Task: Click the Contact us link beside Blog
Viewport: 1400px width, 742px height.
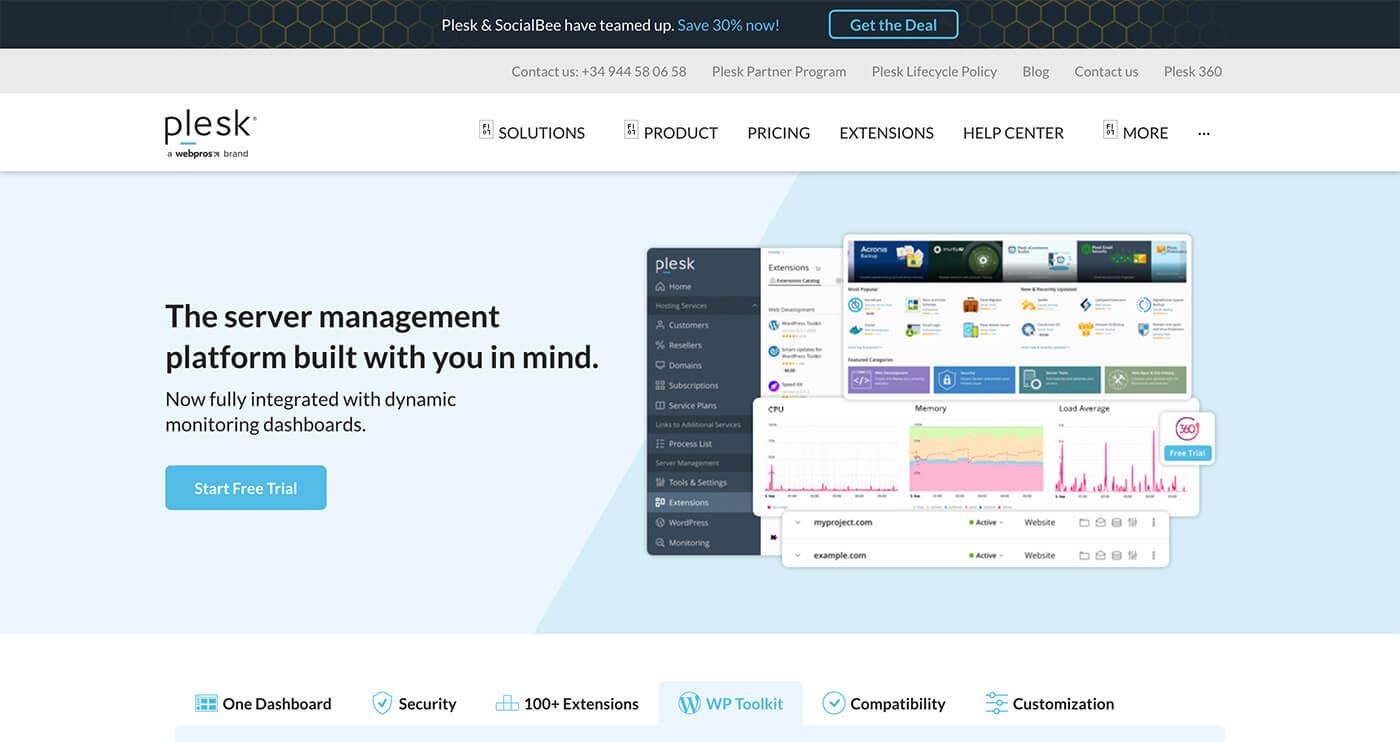Action: [x=1106, y=71]
